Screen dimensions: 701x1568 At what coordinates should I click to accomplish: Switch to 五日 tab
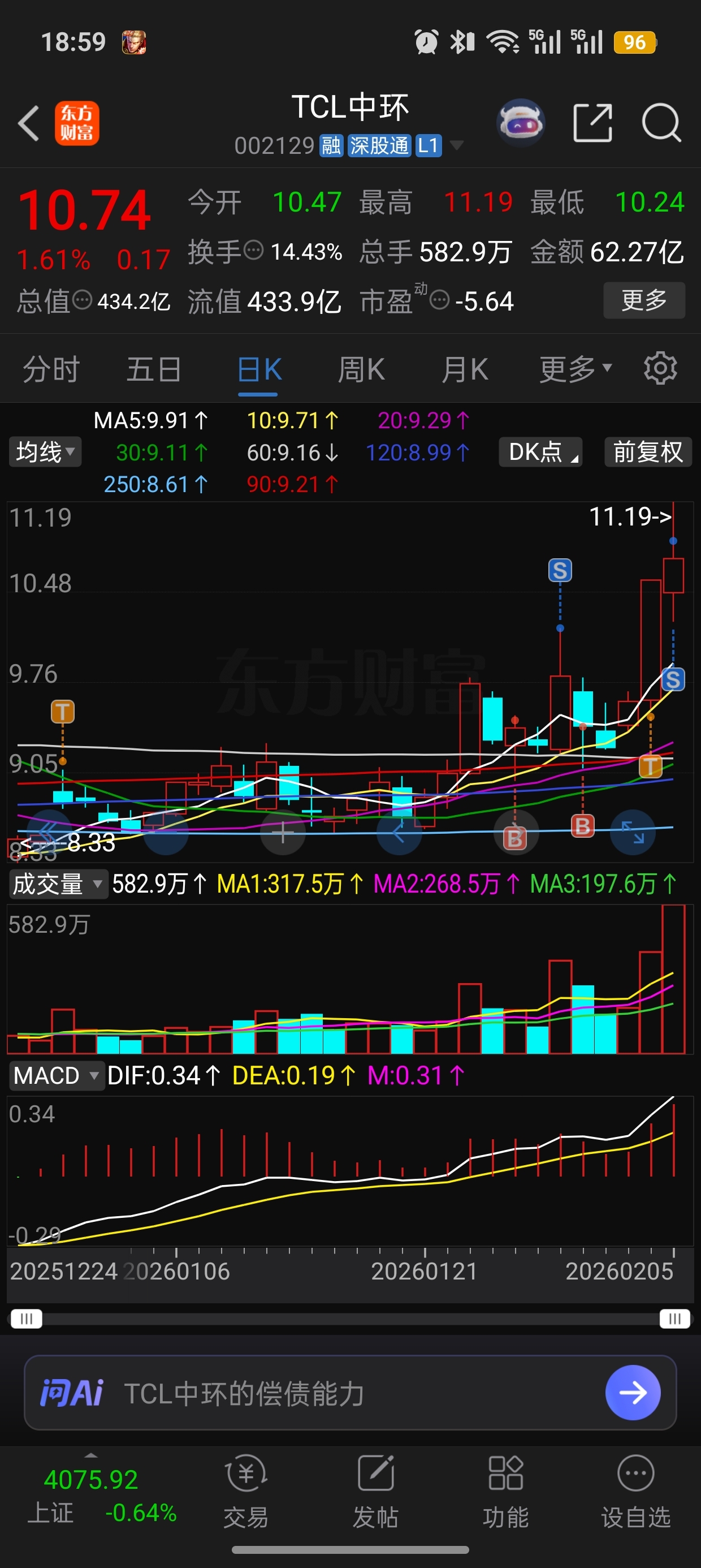tap(154, 369)
